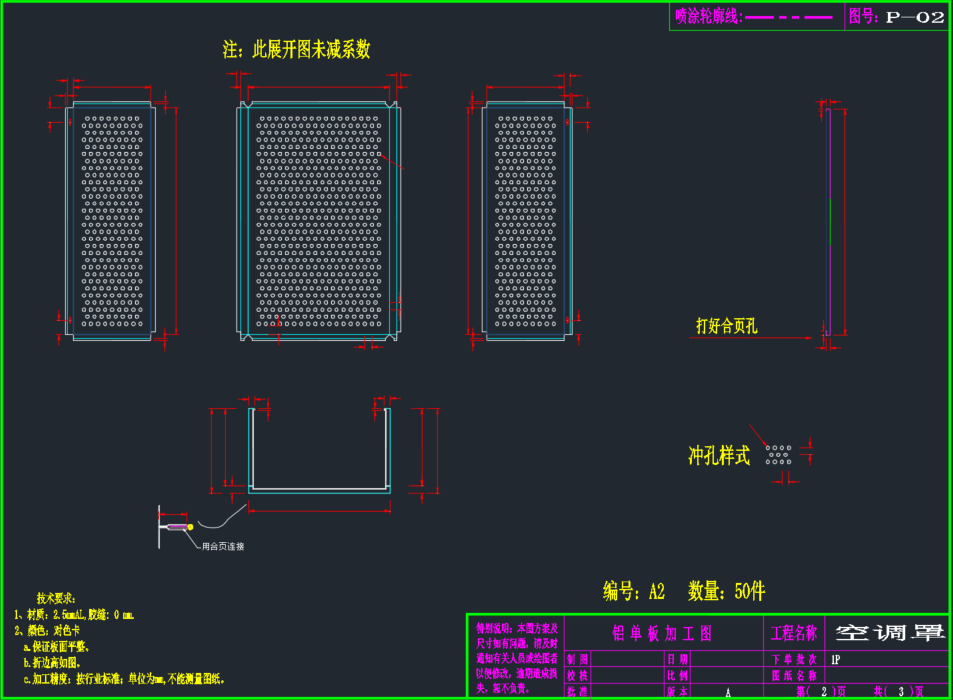This screenshot has height=700, width=953.
Task: Select the '注: 此展开图未减系数' note
Action: [x=296, y=49]
